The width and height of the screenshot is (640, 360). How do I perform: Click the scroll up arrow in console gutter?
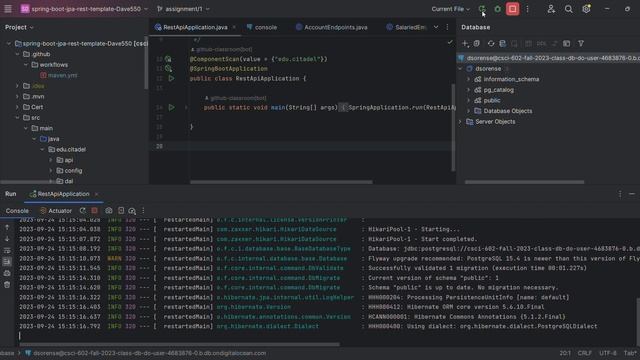click(x=7, y=227)
